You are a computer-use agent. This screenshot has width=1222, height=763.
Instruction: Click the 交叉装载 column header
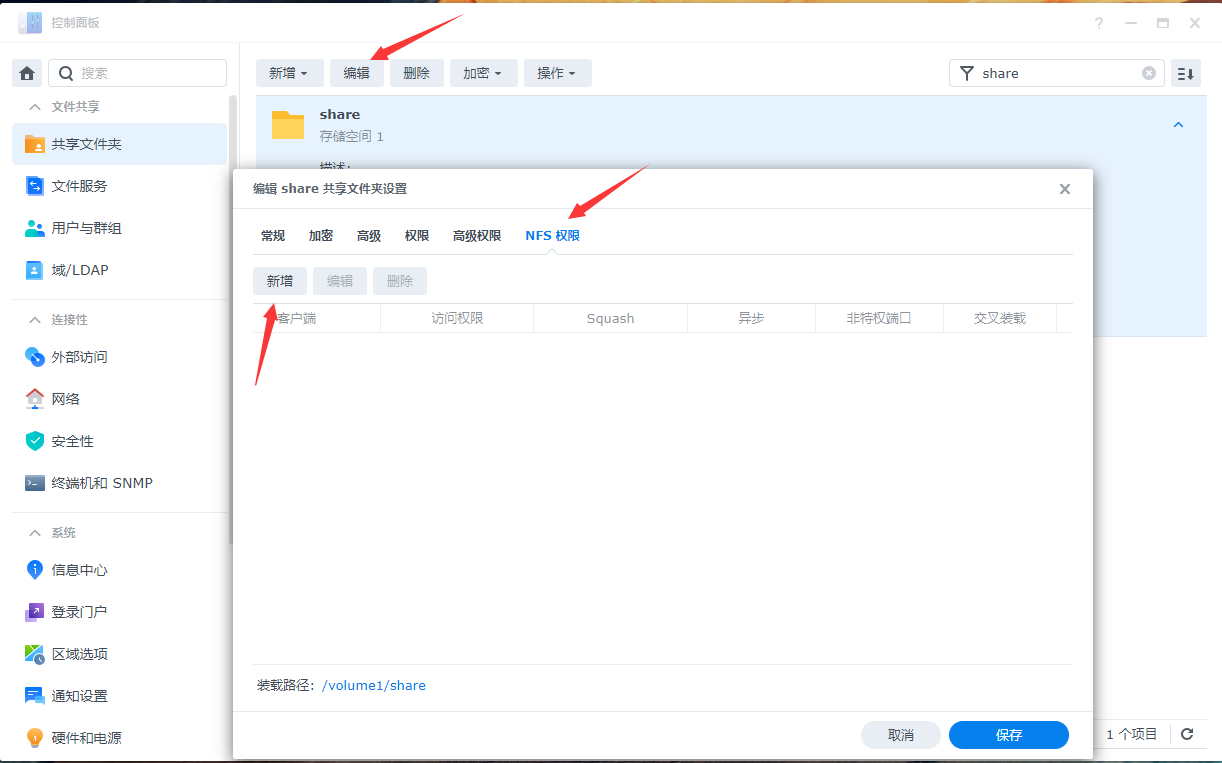pyautogui.click(x=1000, y=318)
